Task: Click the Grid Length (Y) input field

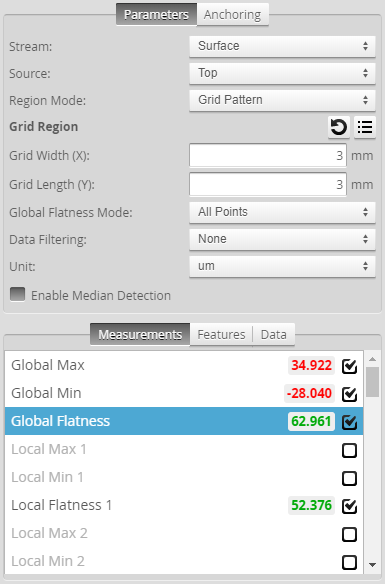Action: [x=268, y=184]
